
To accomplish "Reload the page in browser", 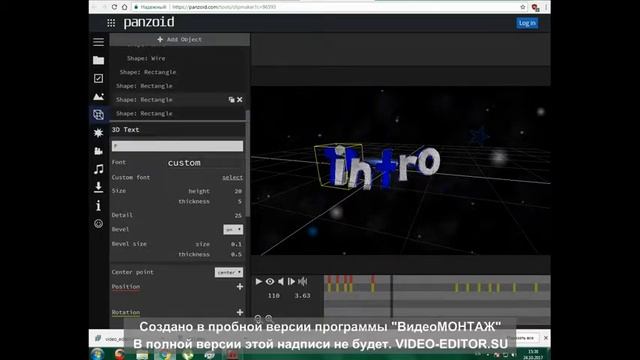I will coord(114,7).
